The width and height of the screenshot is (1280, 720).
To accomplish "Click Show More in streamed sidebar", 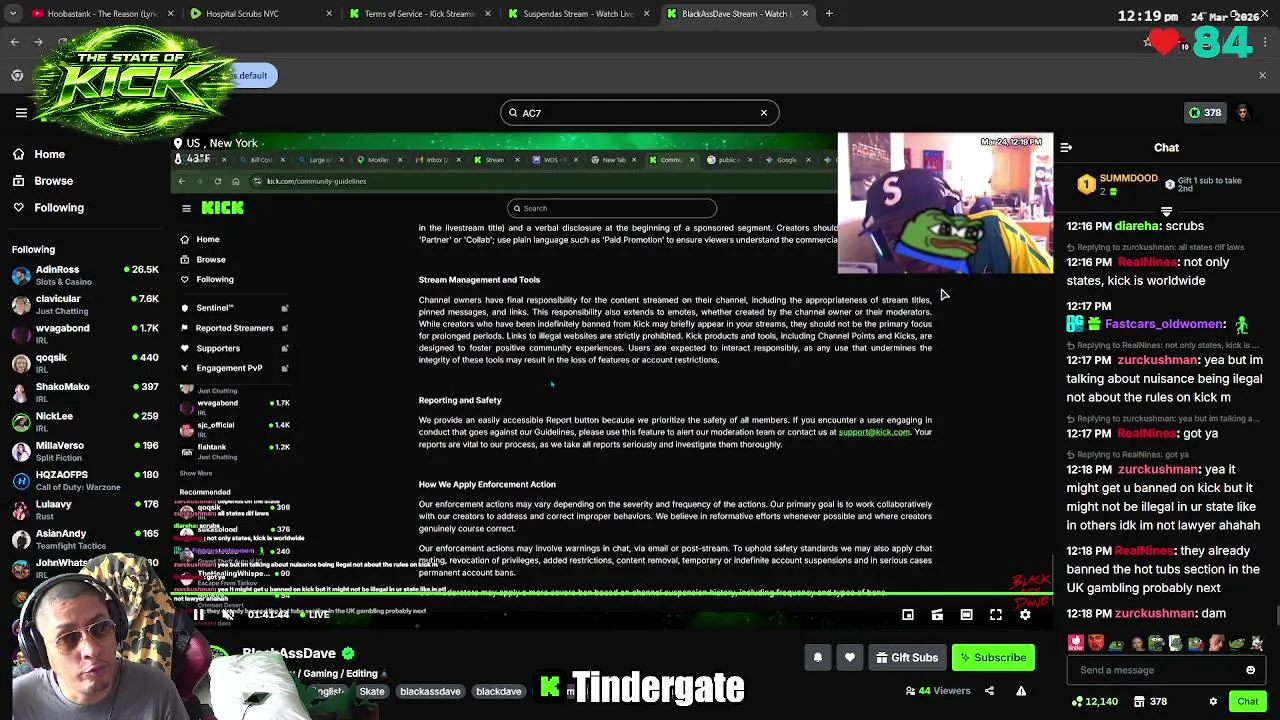I will (x=196, y=473).
